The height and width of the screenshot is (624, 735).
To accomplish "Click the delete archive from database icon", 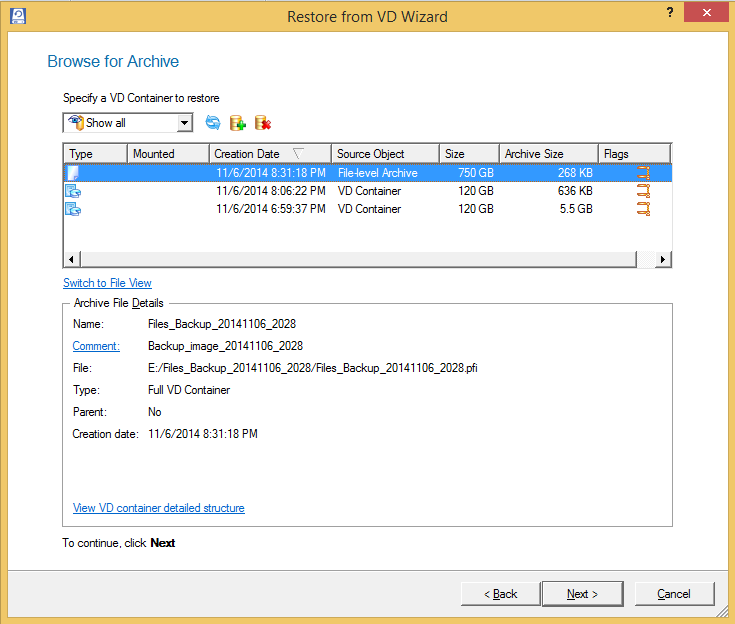I will point(263,123).
